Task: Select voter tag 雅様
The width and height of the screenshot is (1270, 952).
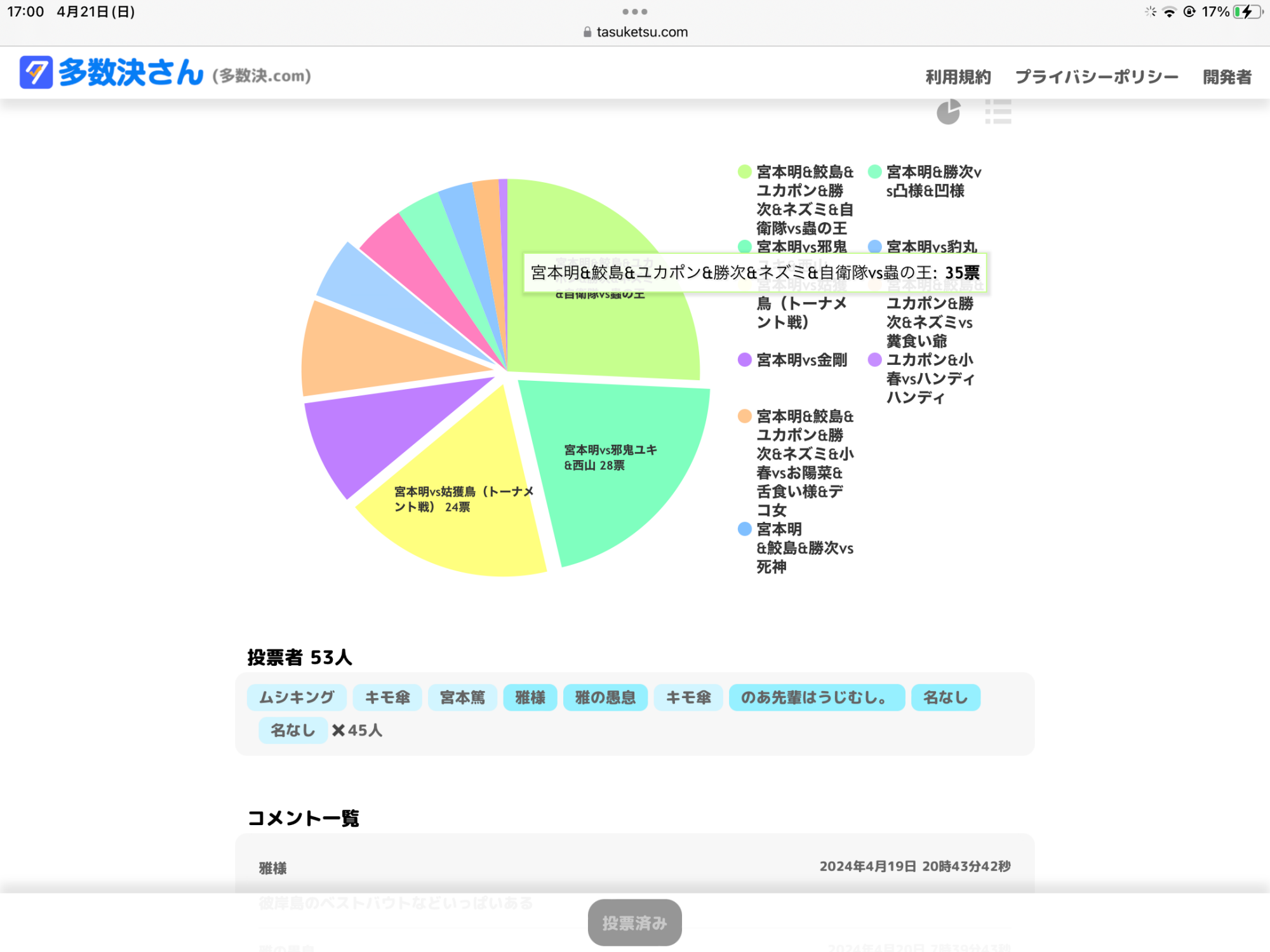Action: click(x=530, y=697)
